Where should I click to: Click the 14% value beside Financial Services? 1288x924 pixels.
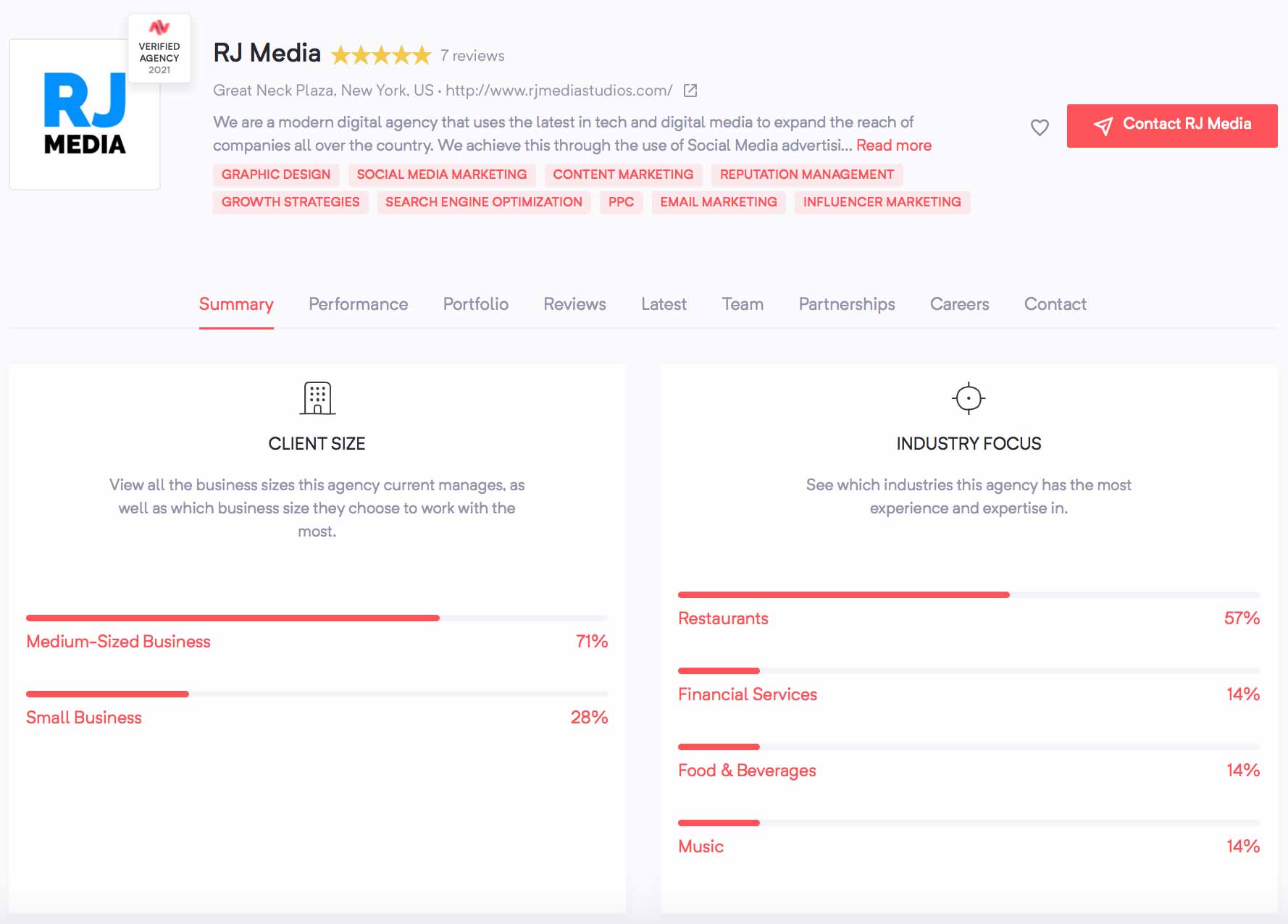click(x=1243, y=694)
